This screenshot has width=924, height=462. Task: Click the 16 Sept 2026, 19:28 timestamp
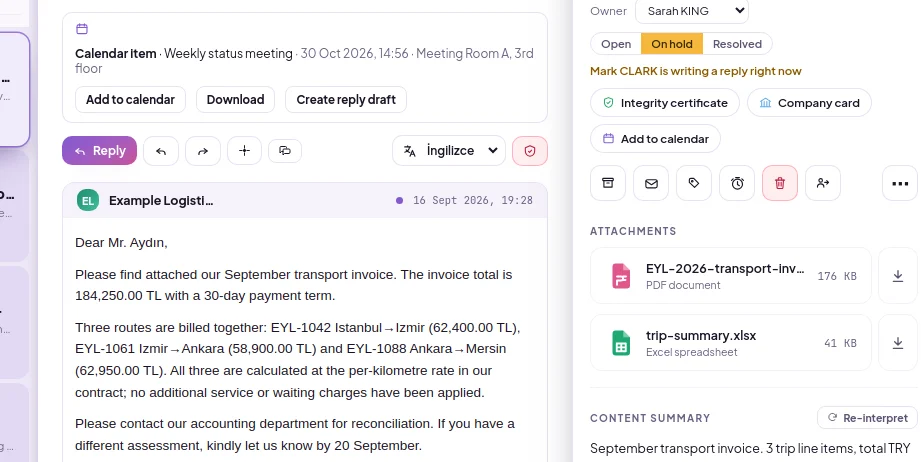click(473, 200)
